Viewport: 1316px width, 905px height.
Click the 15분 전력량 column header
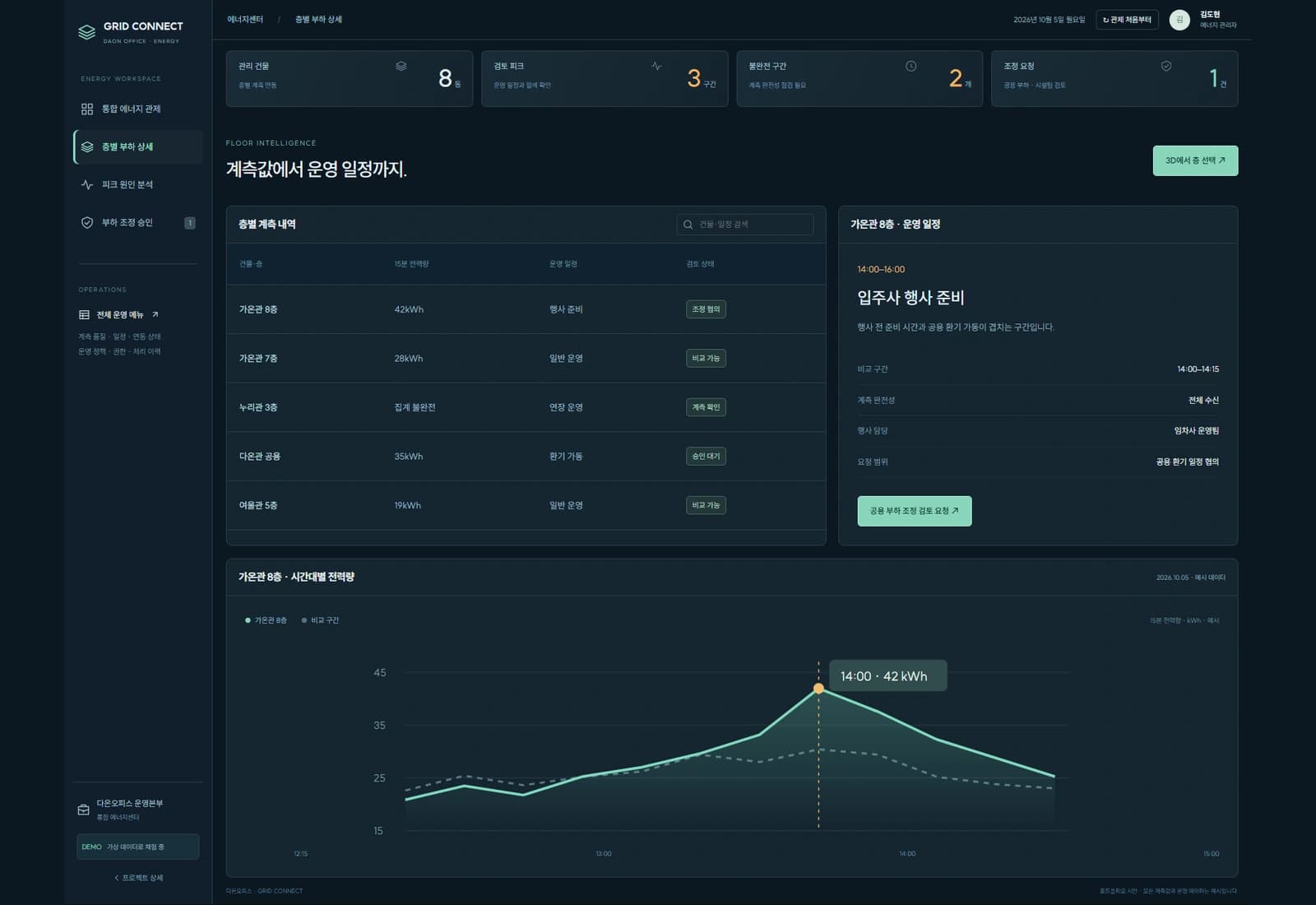point(411,264)
